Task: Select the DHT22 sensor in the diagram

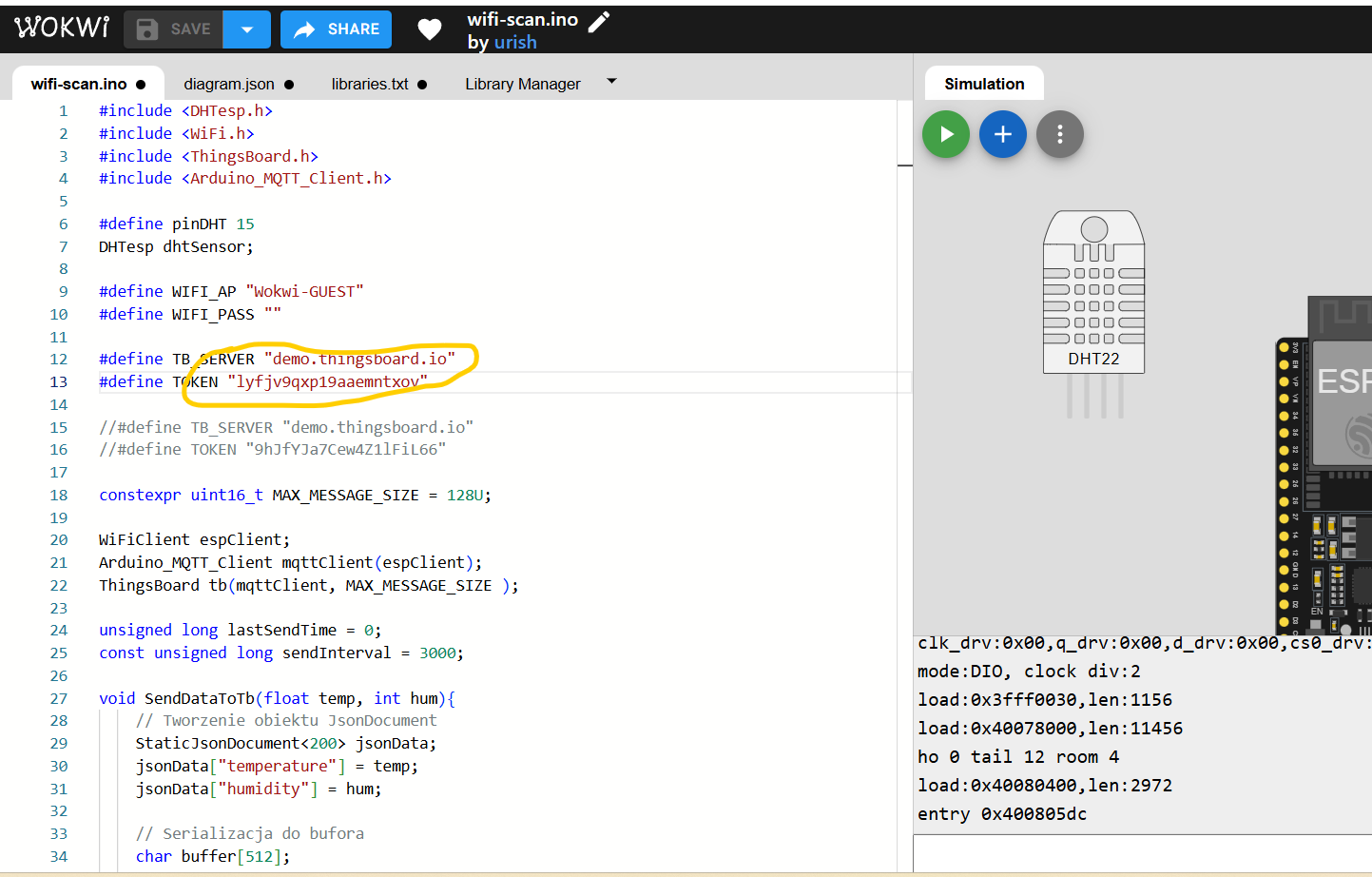Action: [1093, 314]
